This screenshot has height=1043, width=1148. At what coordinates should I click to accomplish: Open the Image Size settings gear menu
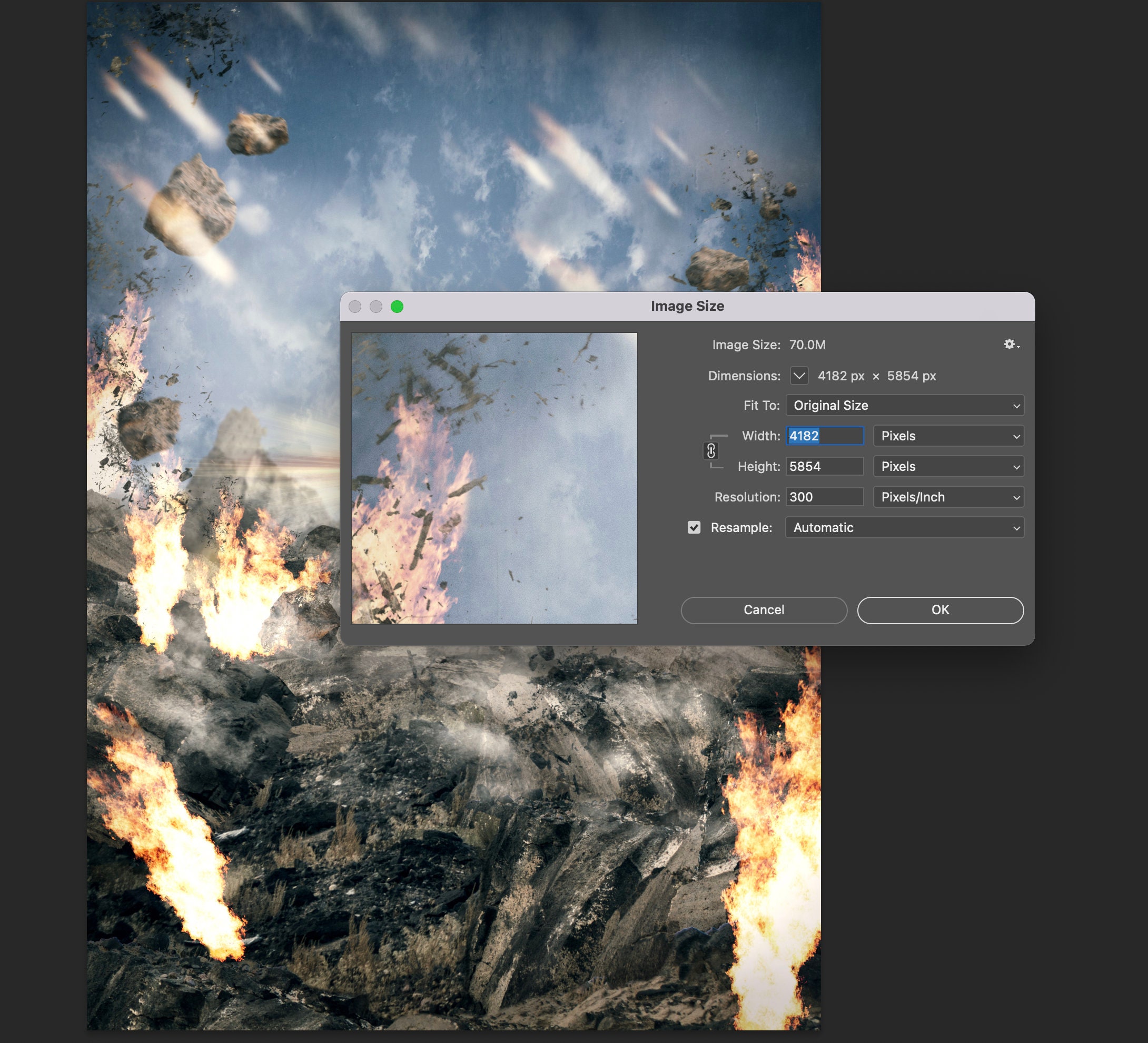[x=1011, y=345]
